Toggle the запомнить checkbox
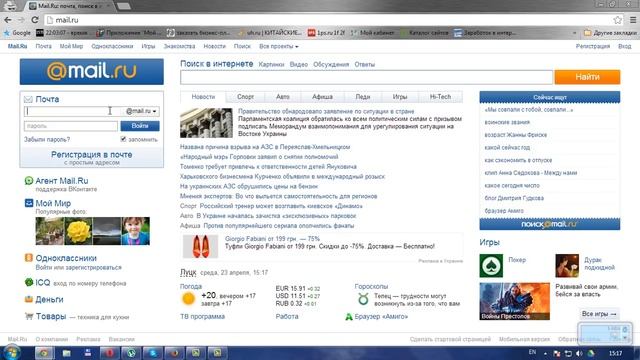The height and width of the screenshot is (360, 640). tap(123, 139)
